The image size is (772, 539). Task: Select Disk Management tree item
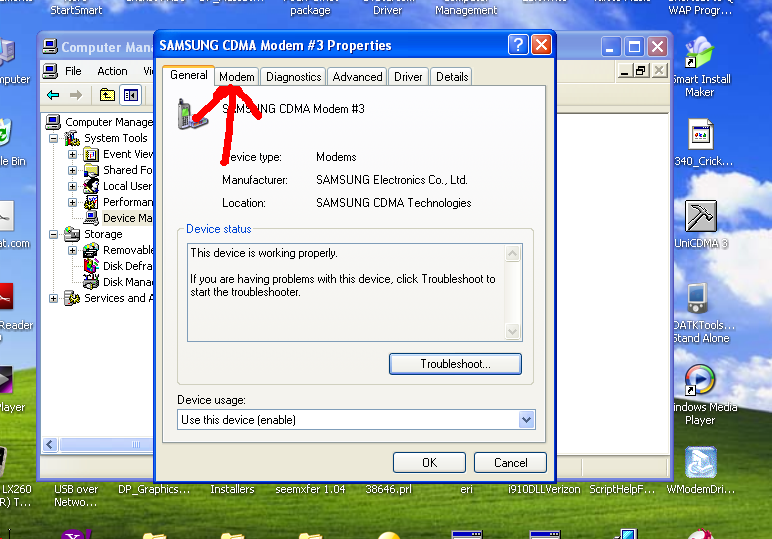tap(128, 283)
